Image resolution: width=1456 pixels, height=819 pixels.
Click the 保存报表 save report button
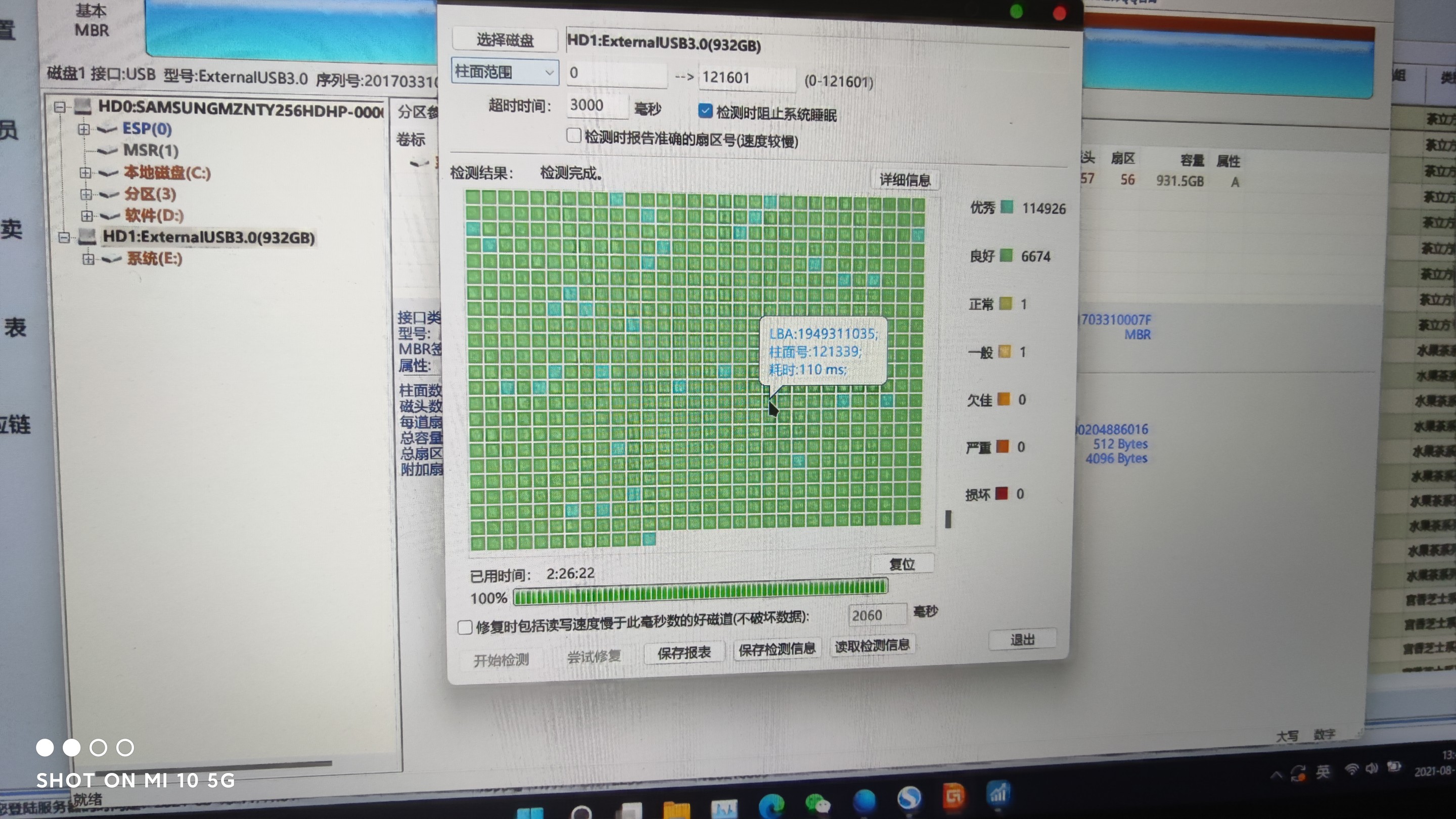click(x=684, y=652)
